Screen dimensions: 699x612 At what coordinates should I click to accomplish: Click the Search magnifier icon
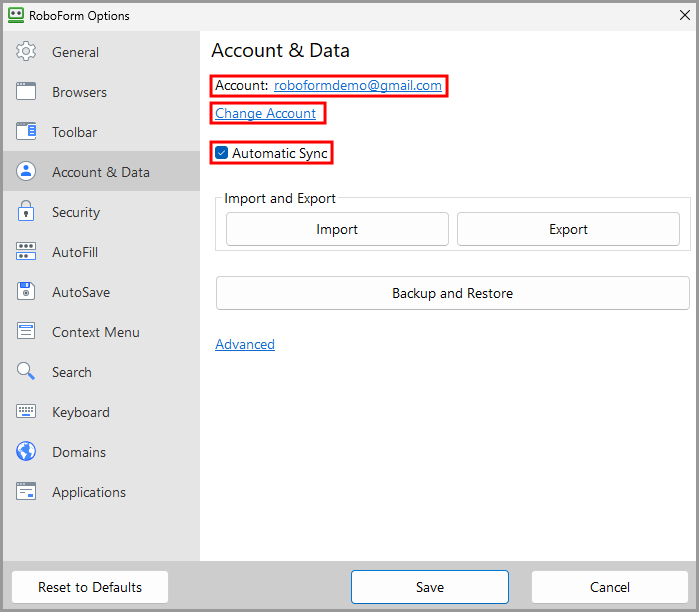(x=26, y=372)
